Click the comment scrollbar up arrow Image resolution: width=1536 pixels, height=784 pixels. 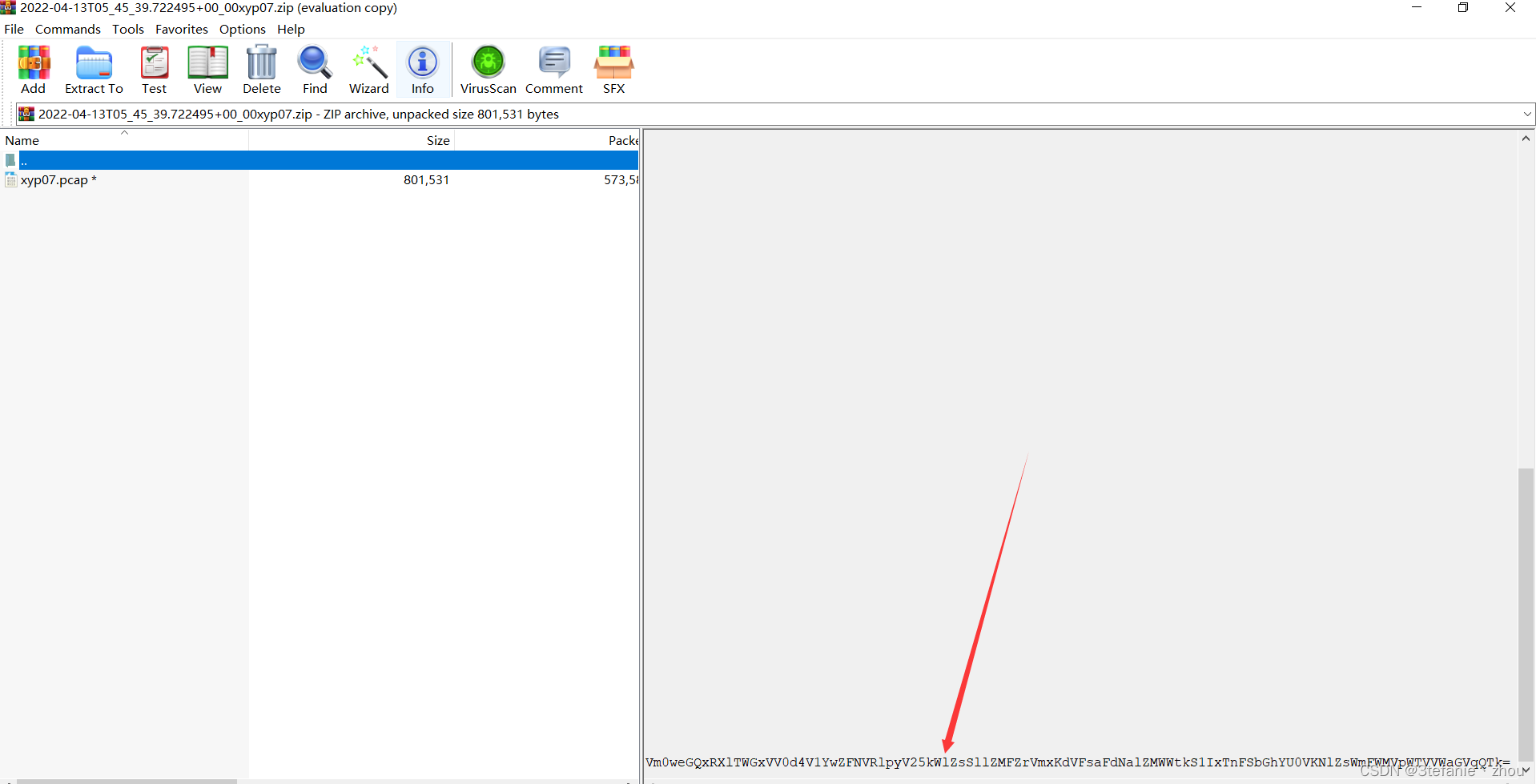(1526, 139)
